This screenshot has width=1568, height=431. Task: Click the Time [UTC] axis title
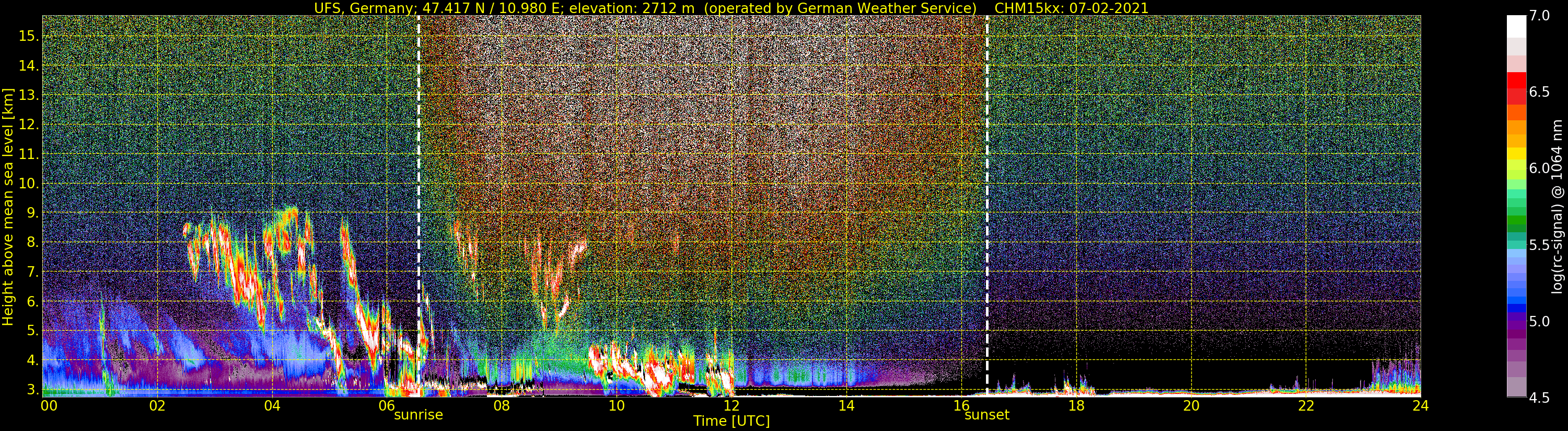(x=731, y=421)
